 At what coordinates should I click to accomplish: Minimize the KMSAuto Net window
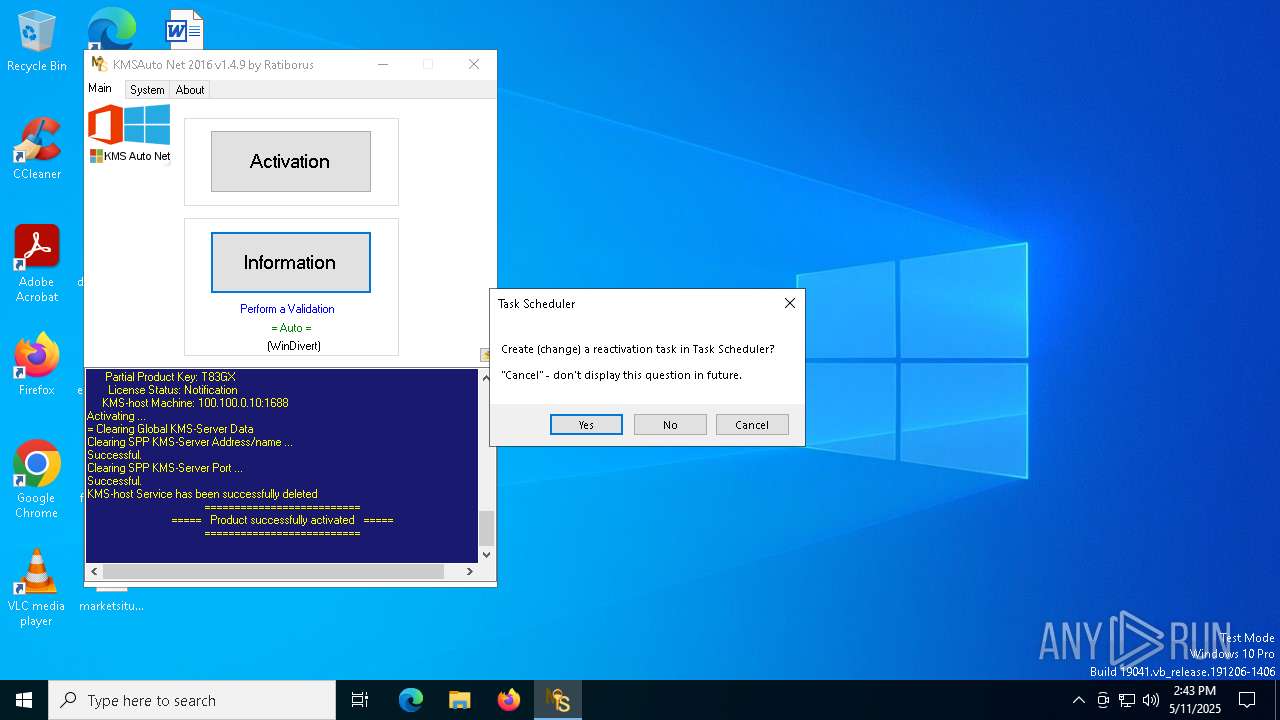point(383,64)
